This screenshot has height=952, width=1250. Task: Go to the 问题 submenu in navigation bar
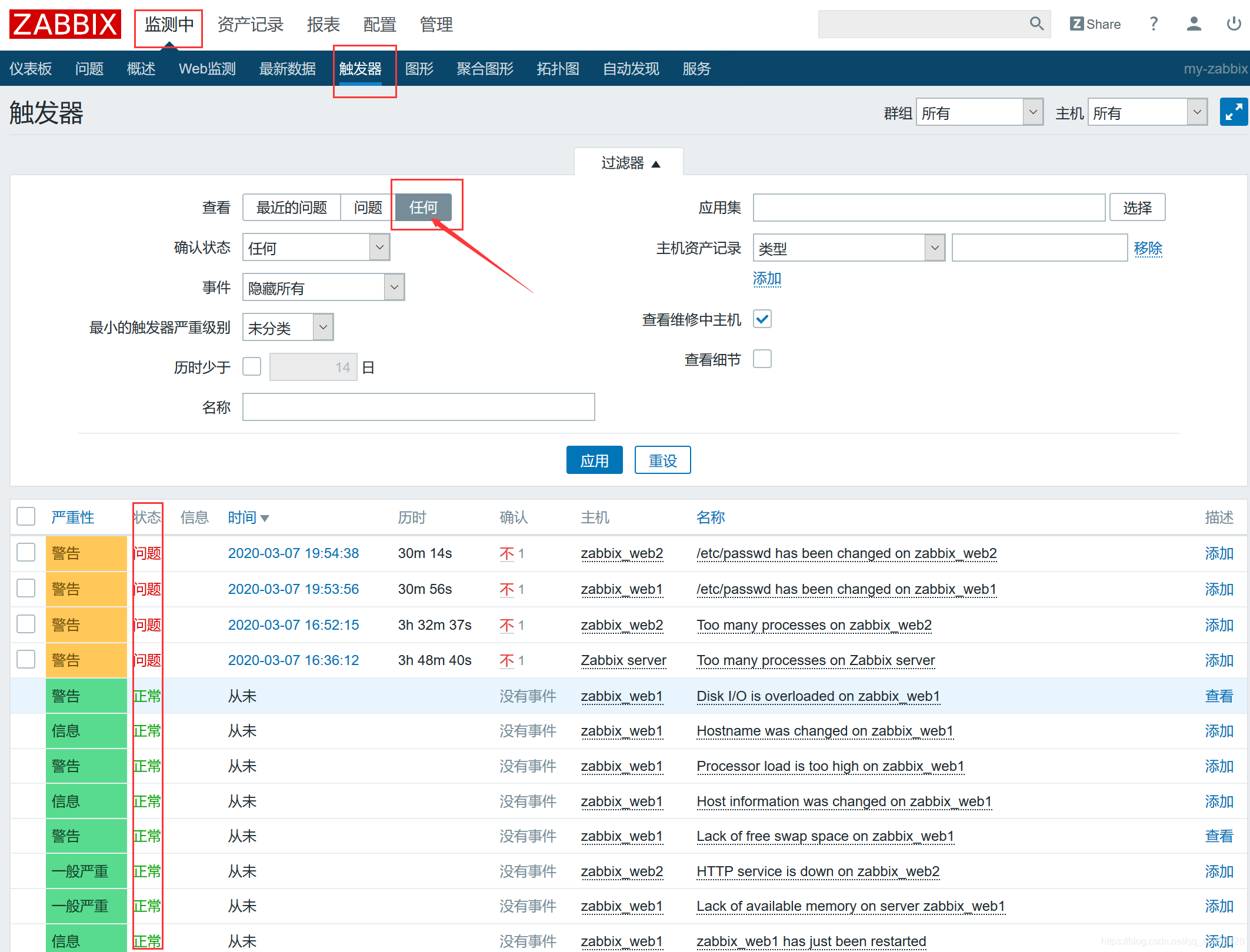[x=89, y=69]
